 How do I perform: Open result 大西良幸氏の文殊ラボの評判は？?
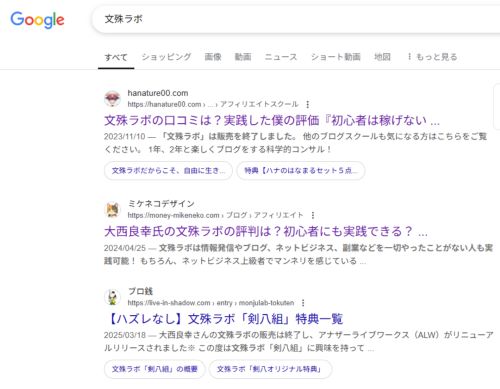(x=266, y=231)
